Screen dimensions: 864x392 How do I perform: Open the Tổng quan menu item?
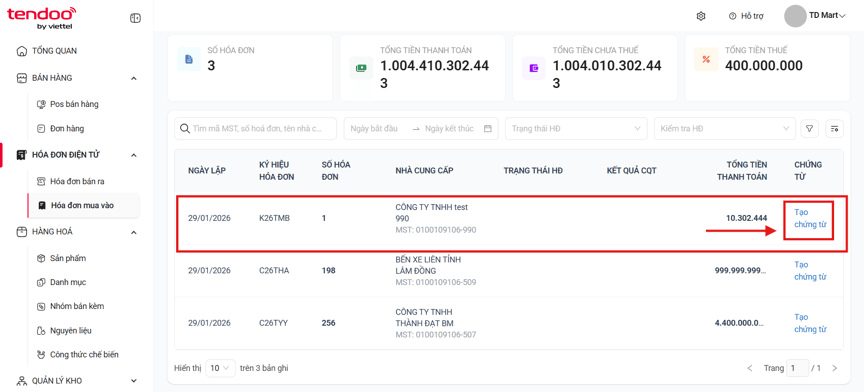click(54, 51)
